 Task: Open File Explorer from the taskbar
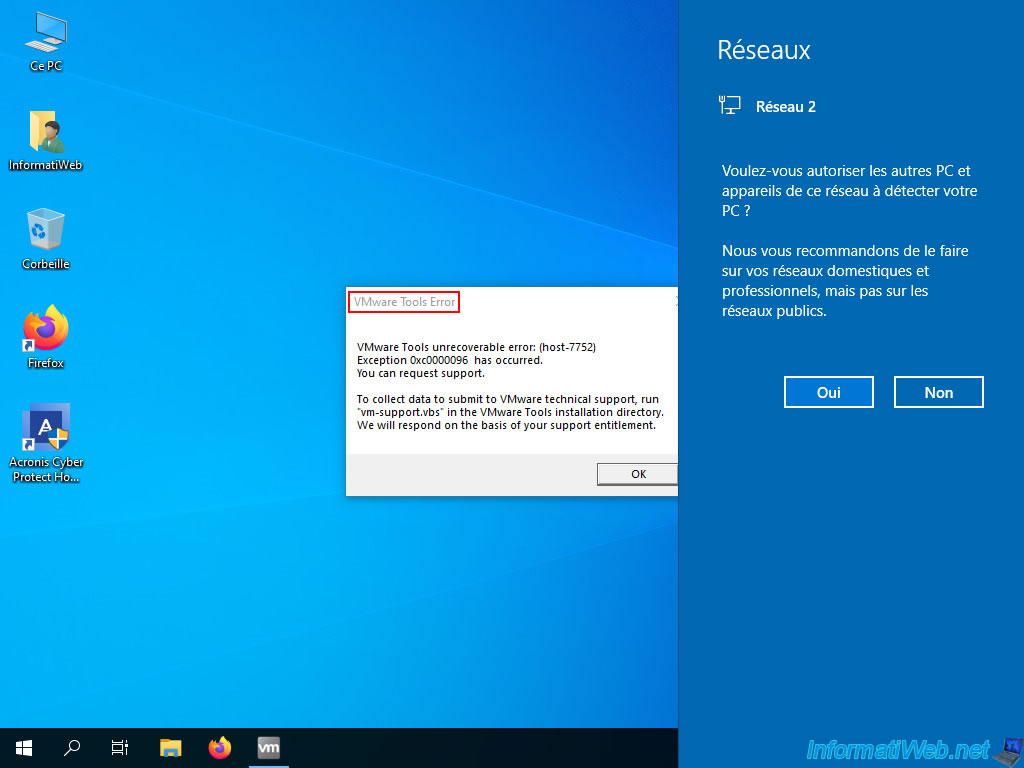170,748
